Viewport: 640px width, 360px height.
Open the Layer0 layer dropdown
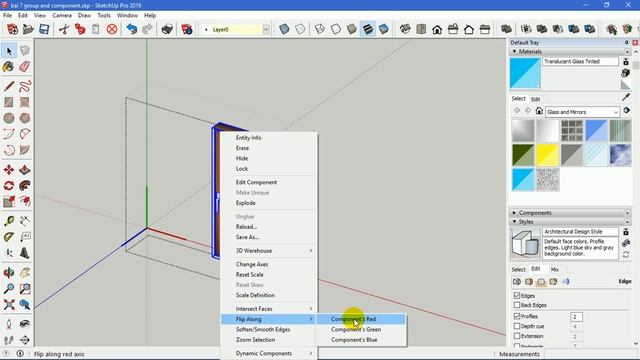266,29
